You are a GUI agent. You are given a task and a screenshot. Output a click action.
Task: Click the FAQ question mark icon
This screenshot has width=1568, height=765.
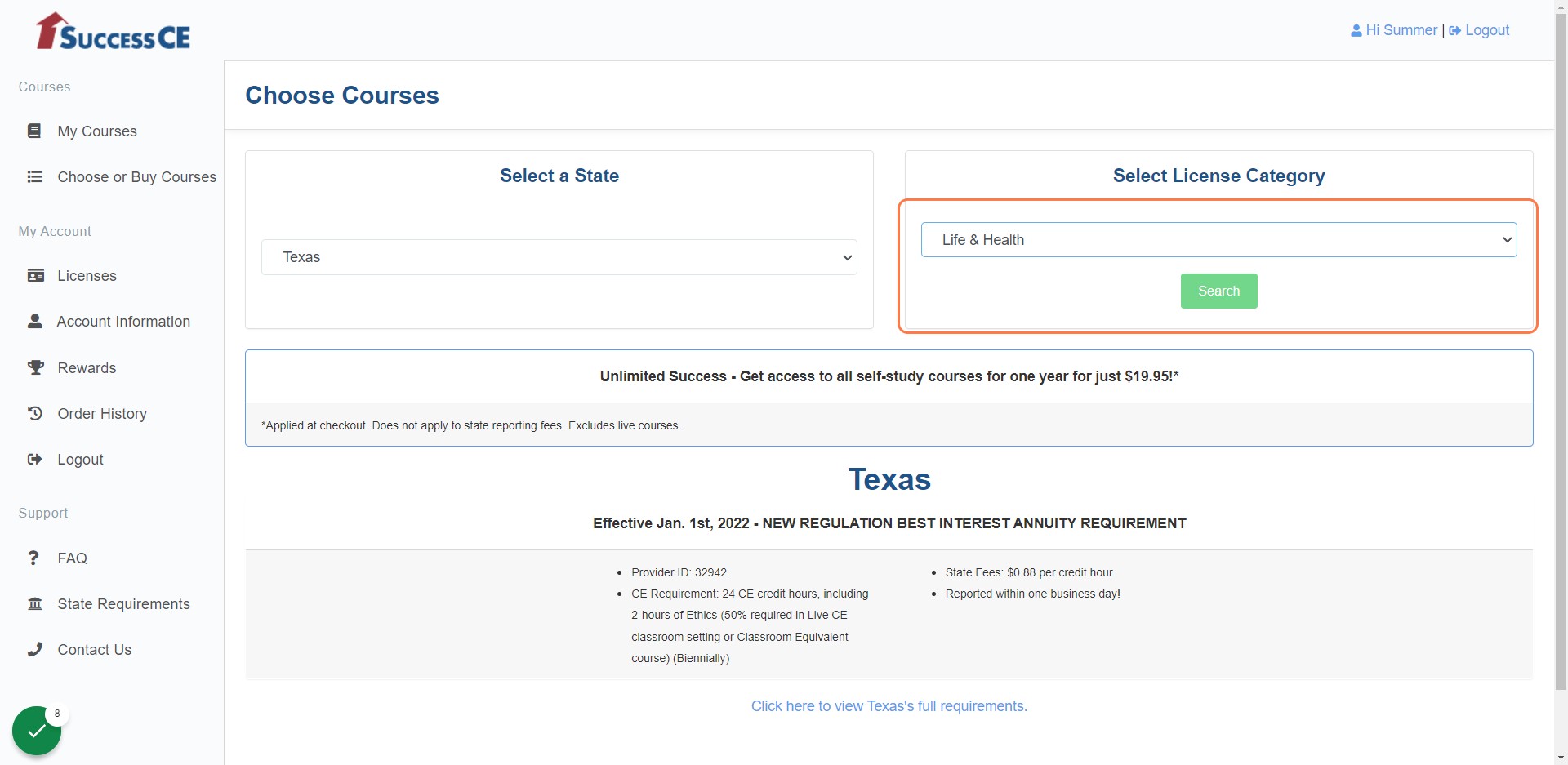[33, 558]
